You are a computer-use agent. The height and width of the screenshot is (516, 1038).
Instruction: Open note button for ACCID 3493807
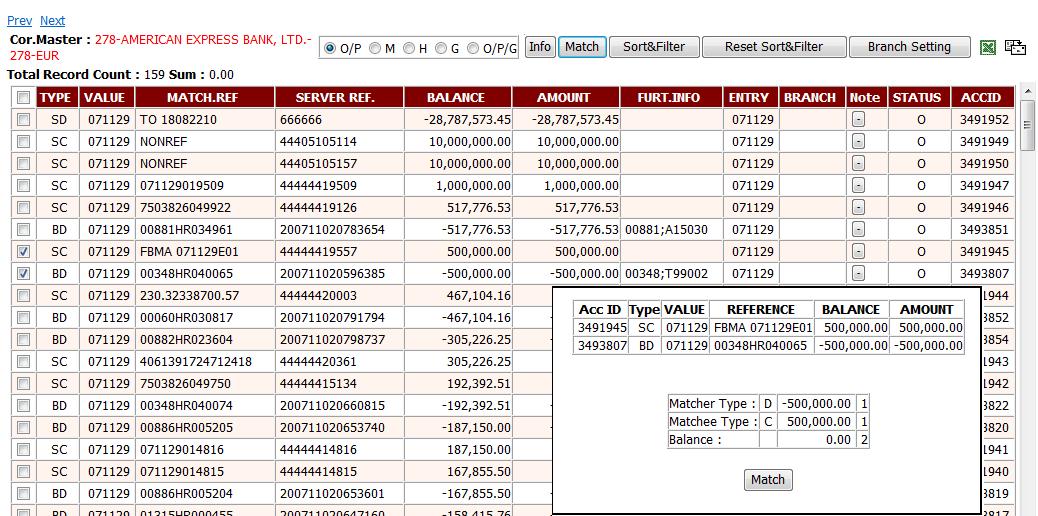click(x=858, y=274)
